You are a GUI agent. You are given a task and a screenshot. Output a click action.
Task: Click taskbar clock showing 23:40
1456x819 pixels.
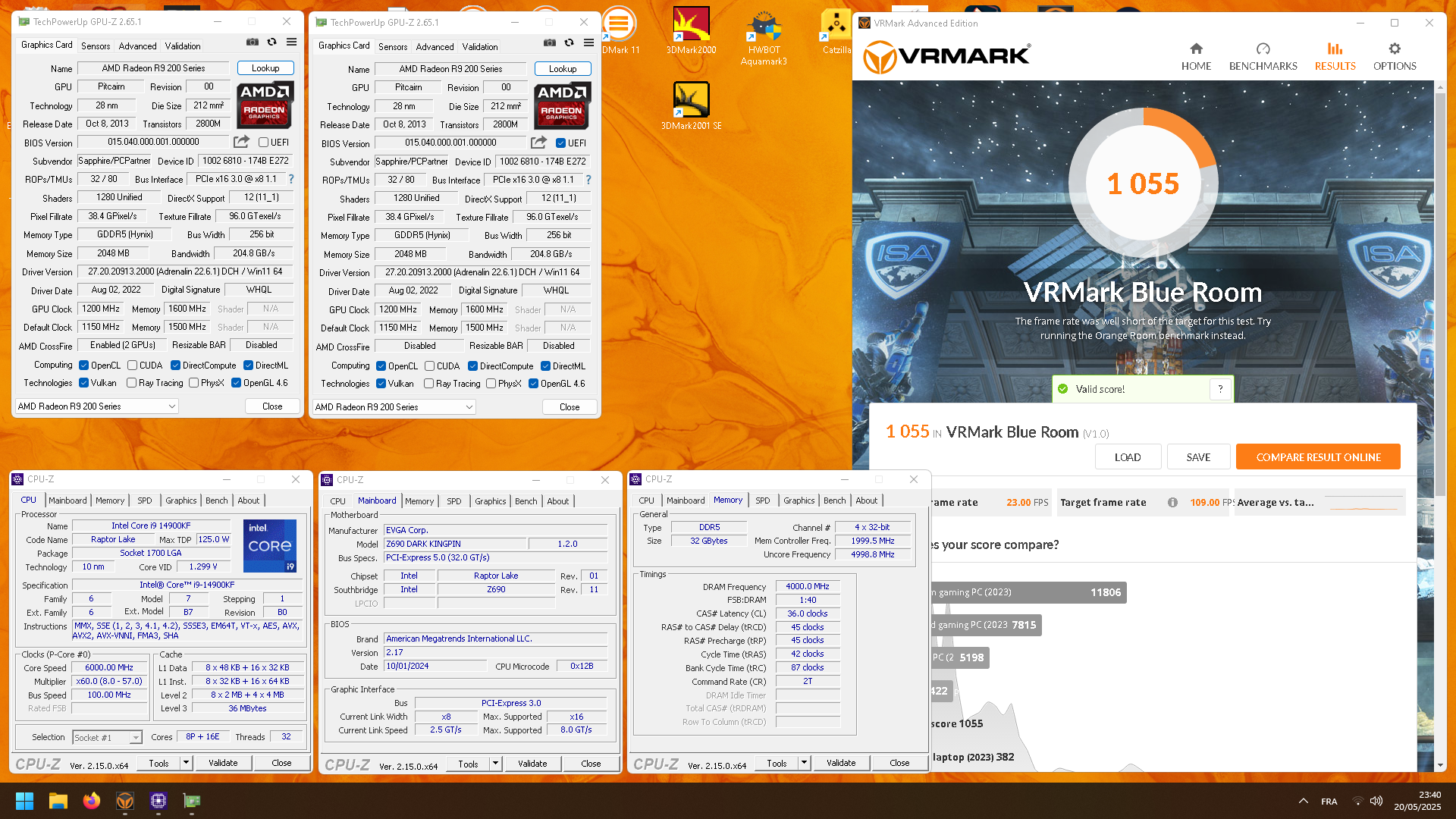tap(1417, 801)
